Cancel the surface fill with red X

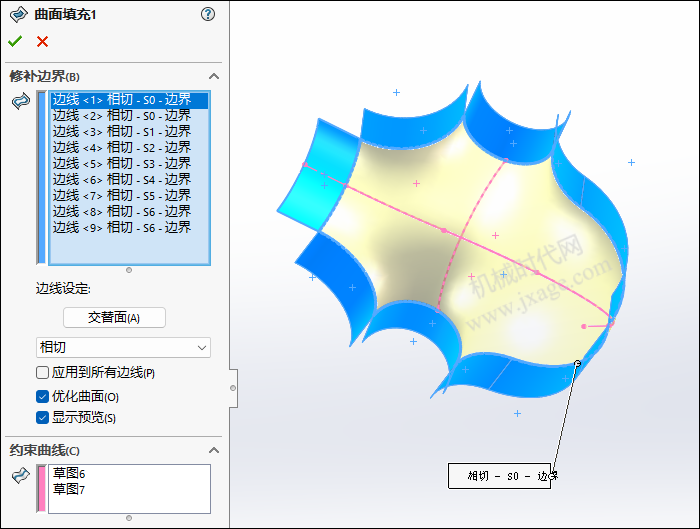point(42,42)
